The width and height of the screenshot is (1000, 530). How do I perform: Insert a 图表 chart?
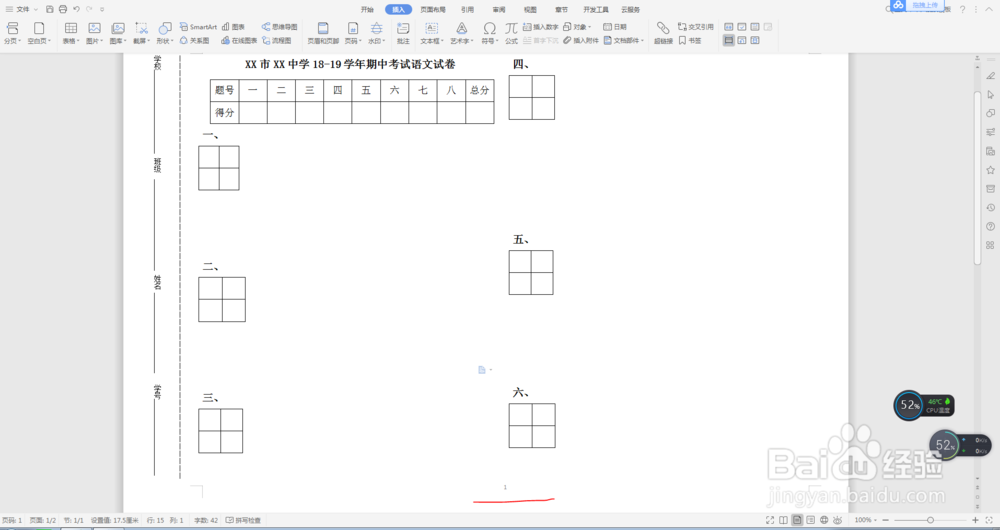pyautogui.click(x=233, y=27)
